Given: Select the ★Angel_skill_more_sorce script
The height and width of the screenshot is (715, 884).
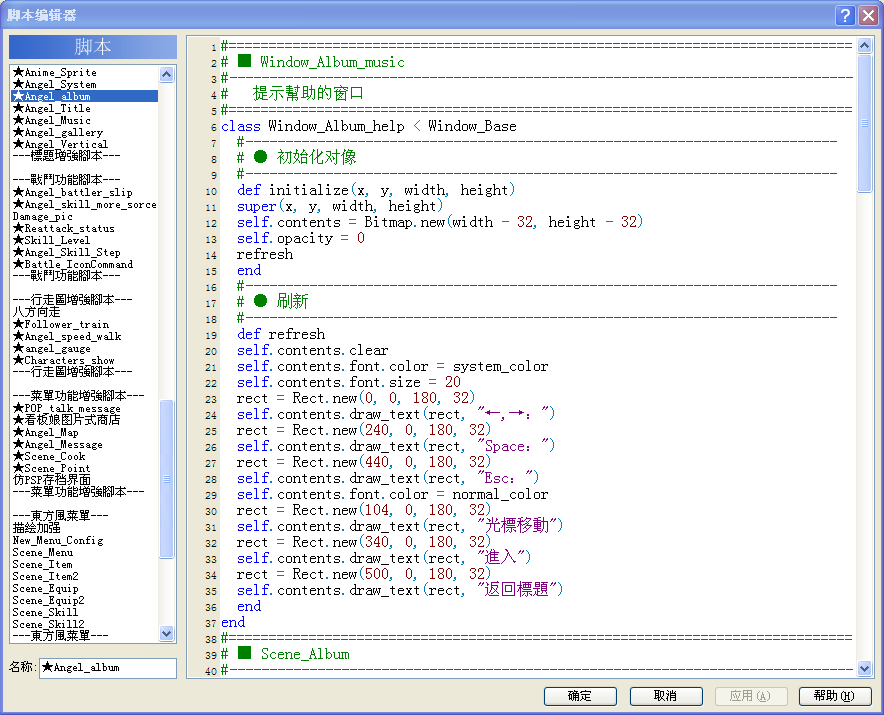Looking at the screenshot, I should [85, 204].
